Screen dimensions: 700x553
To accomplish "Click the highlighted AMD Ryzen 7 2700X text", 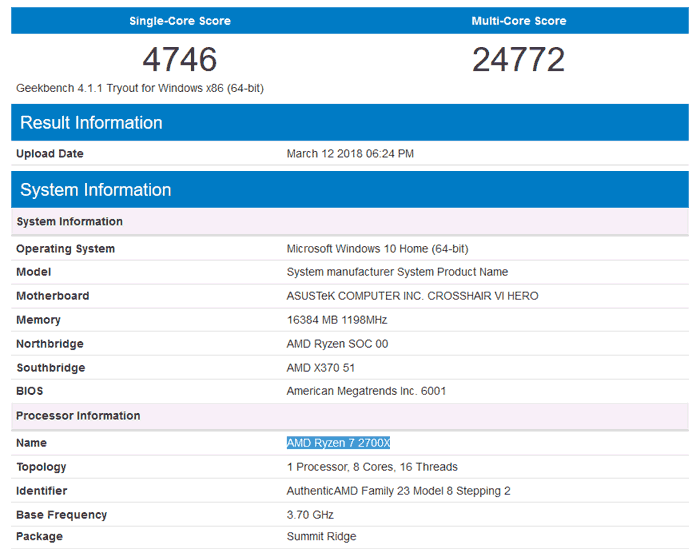I will (x=338, y=443).
